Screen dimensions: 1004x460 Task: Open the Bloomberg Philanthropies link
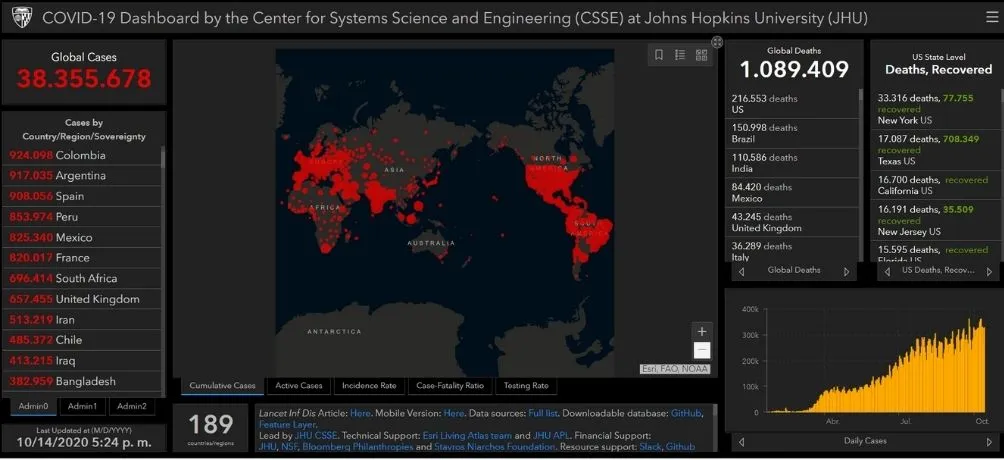357,447
